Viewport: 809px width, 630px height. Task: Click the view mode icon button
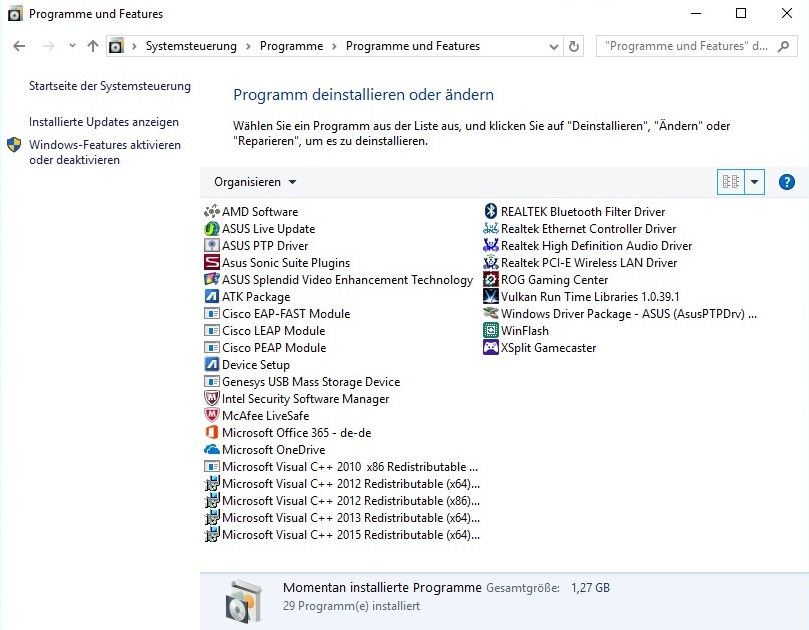click(731, 182)
